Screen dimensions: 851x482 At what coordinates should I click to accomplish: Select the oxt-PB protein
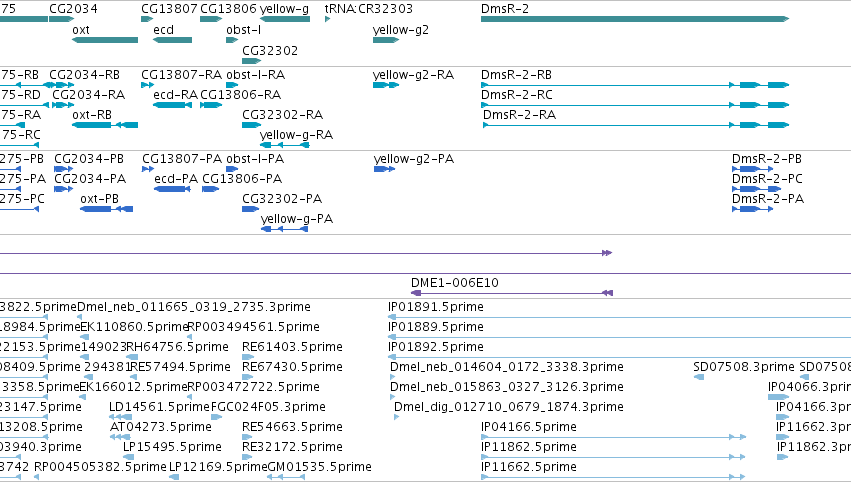(106, 209)
